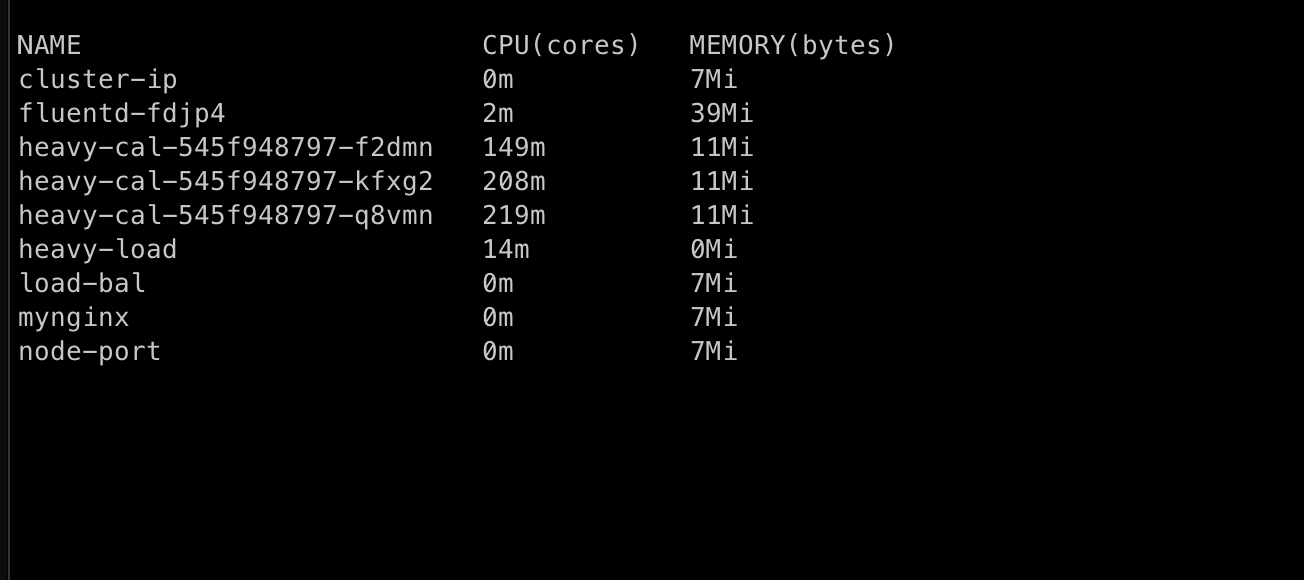Screen dimensions: 1304x580
Task: Click the node-port pod name
Action: 90,352
